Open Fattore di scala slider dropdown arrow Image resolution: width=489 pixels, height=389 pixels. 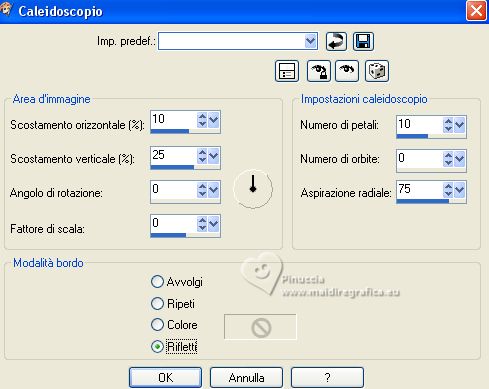pyautogui.click(x=213, y=224)
